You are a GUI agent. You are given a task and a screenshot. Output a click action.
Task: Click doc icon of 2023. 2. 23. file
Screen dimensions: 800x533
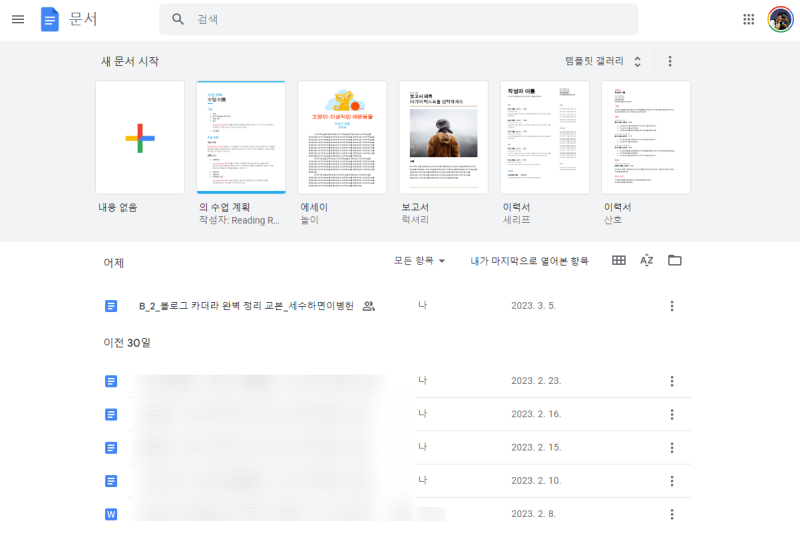click(x=111, y=381)
